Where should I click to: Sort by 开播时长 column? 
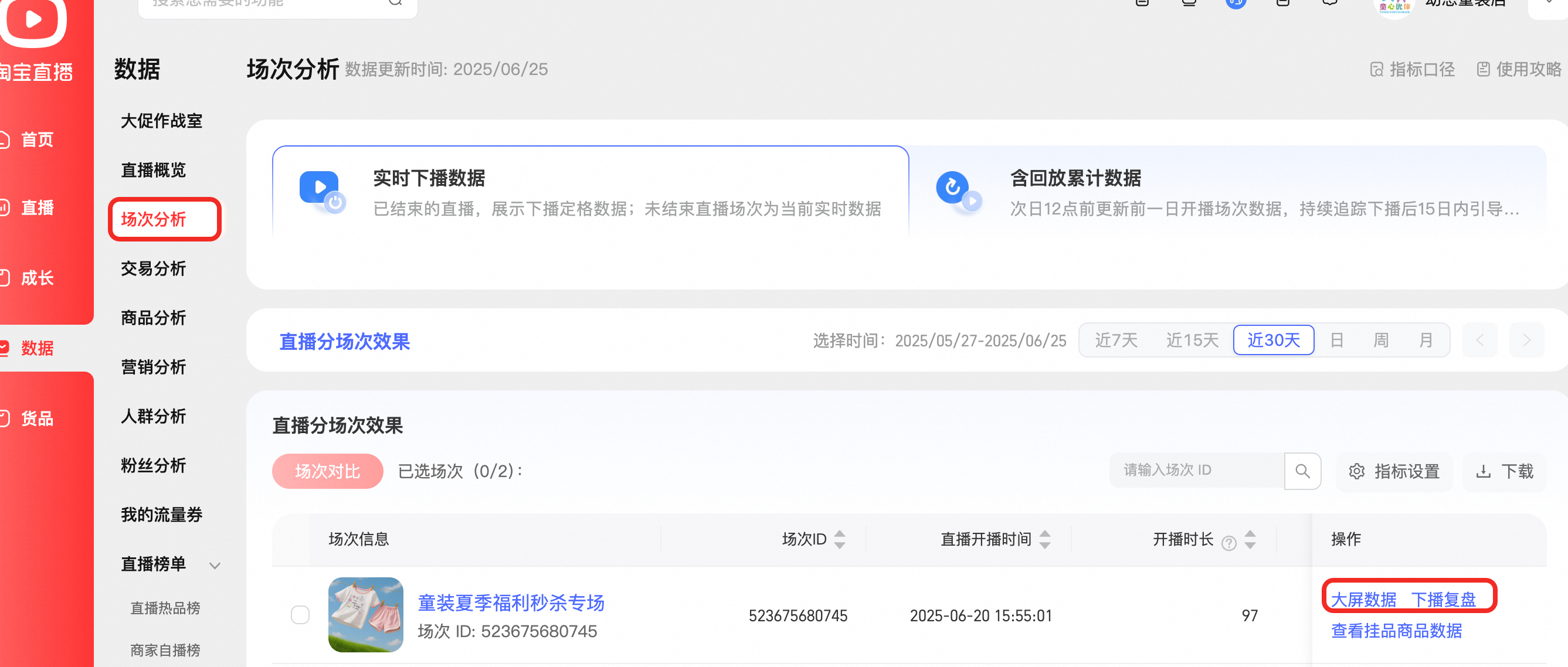tap(1250, 539)
